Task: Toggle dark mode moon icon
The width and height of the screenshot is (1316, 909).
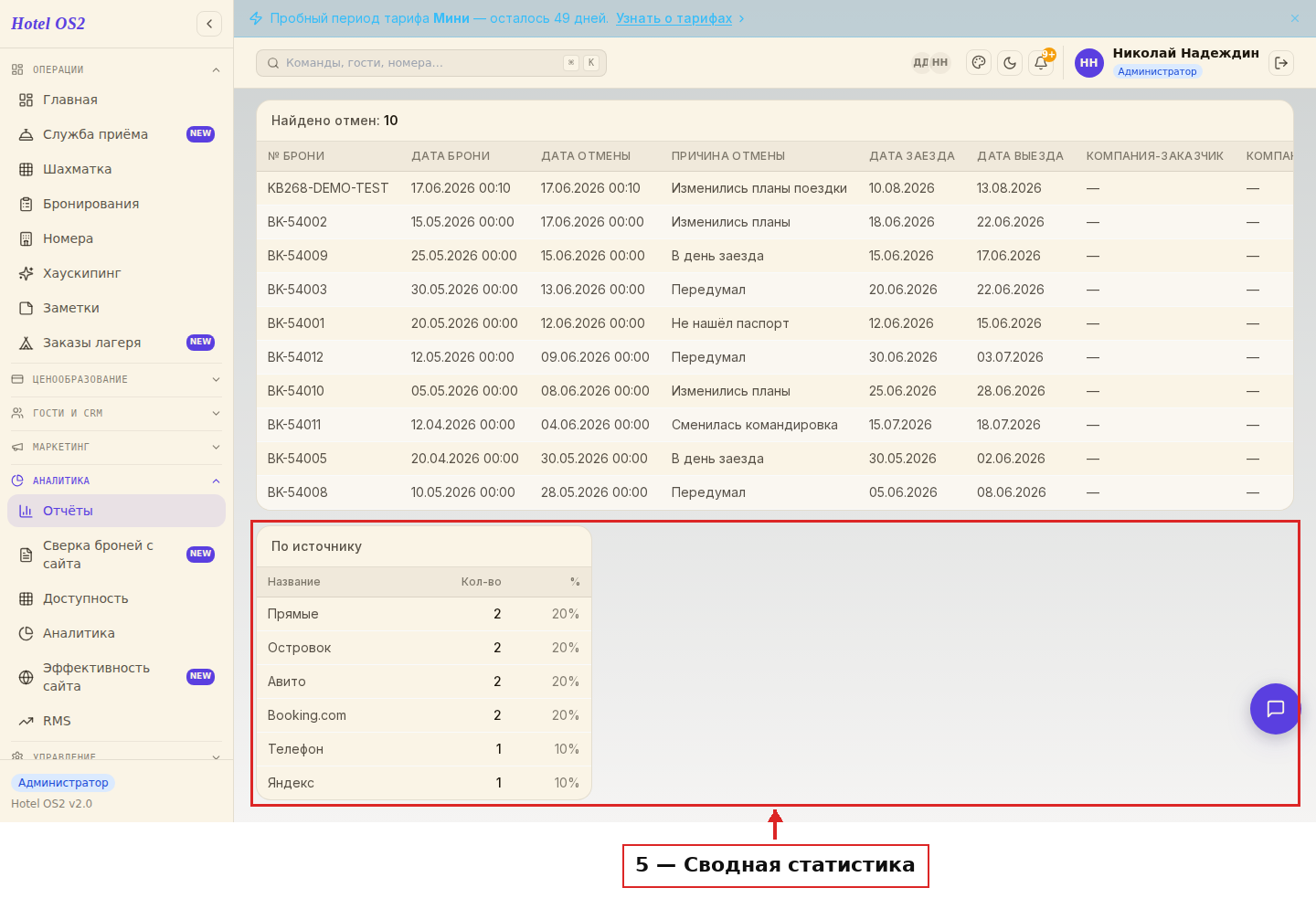Action: [1010, 63]
